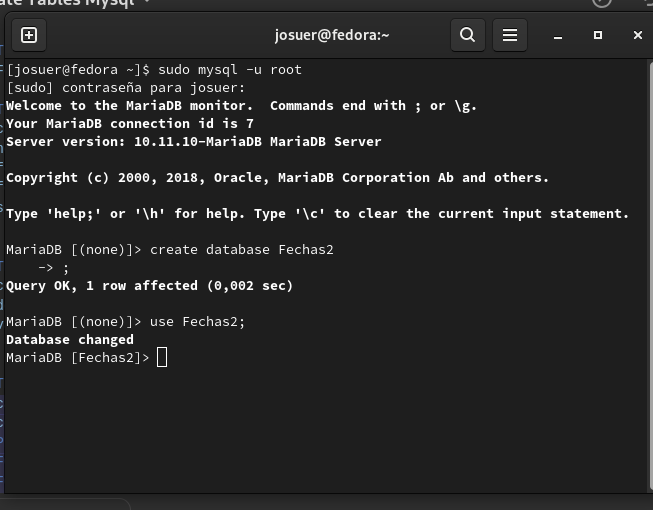Image resolution: width=653 pixels, height=510 pixels.
Task: Click the 'sudo mysql -u root' command text
Action: click(229, 70)
